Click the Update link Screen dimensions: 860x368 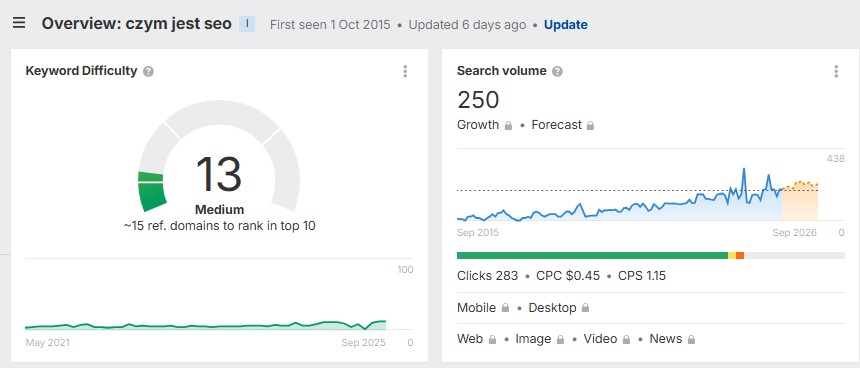[565, 25]
